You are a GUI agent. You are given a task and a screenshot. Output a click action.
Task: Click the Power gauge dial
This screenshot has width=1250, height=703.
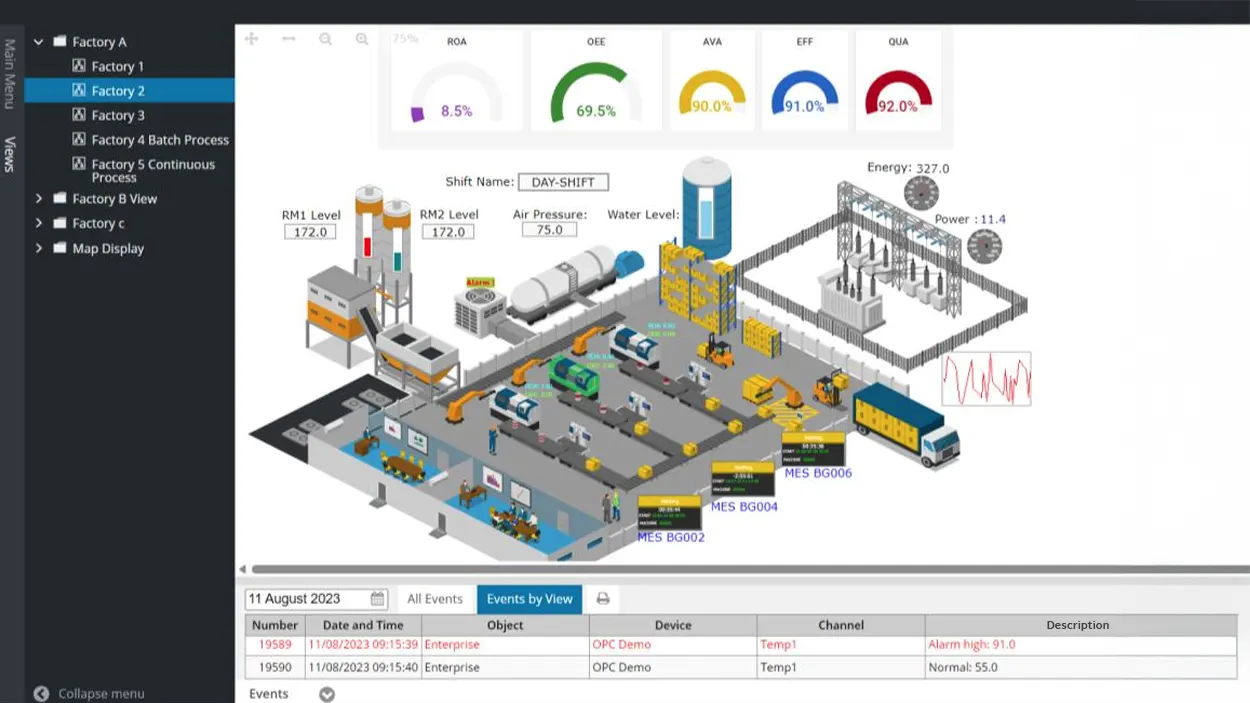tap(985, 246)
